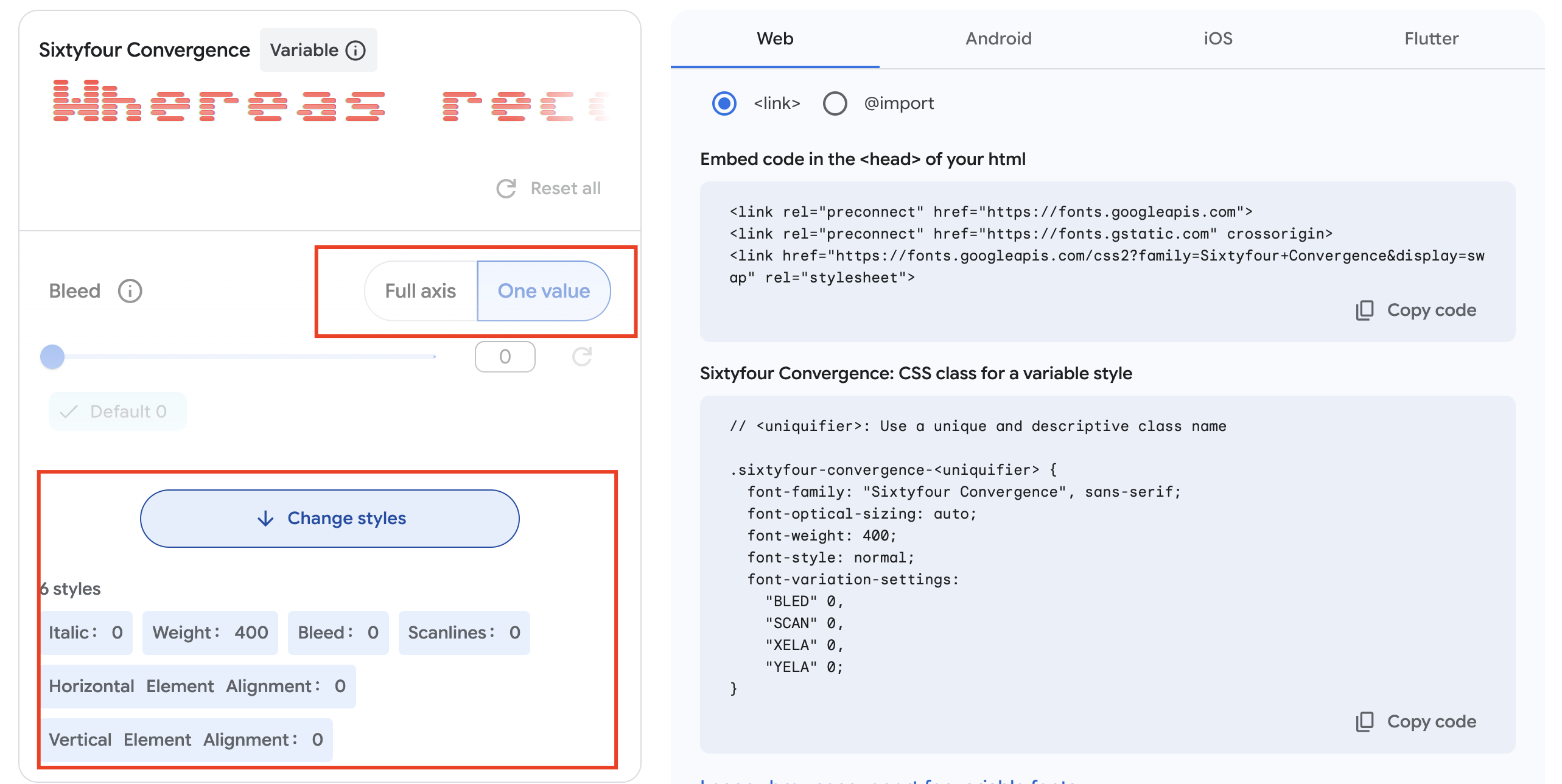Switch Bleed to One value
This screenshot has width=1562, height=784.
pyautogui.click(x=544, y=291)
